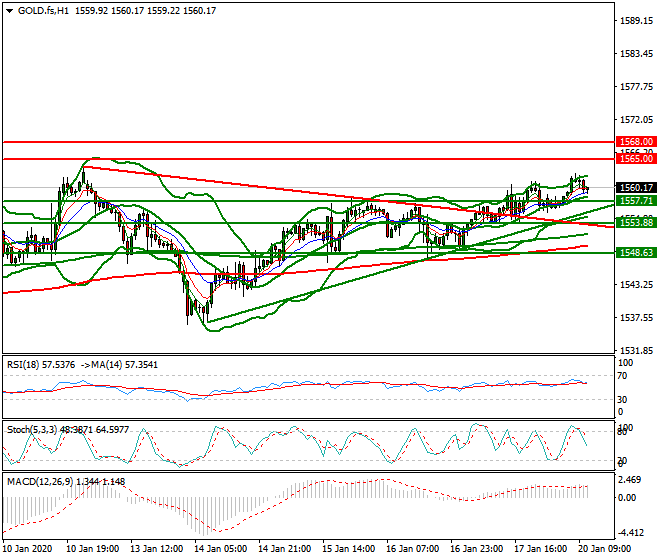Screen dimensions: 660x560
Task: Click the 14 Jan 21:00 time axis label
Action: coord(285,549)
